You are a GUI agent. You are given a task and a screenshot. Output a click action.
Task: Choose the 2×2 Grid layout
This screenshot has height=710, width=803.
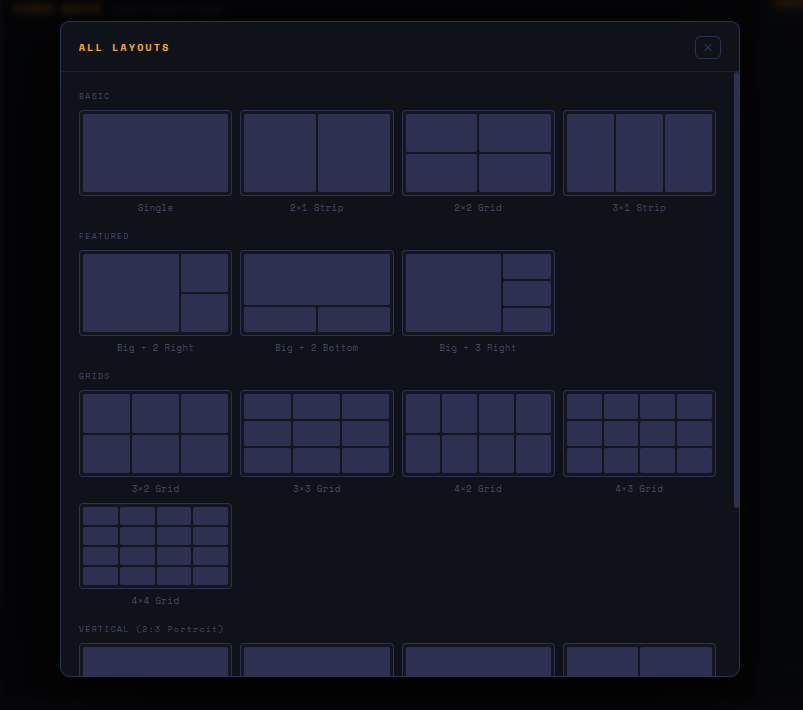(478, 152)
